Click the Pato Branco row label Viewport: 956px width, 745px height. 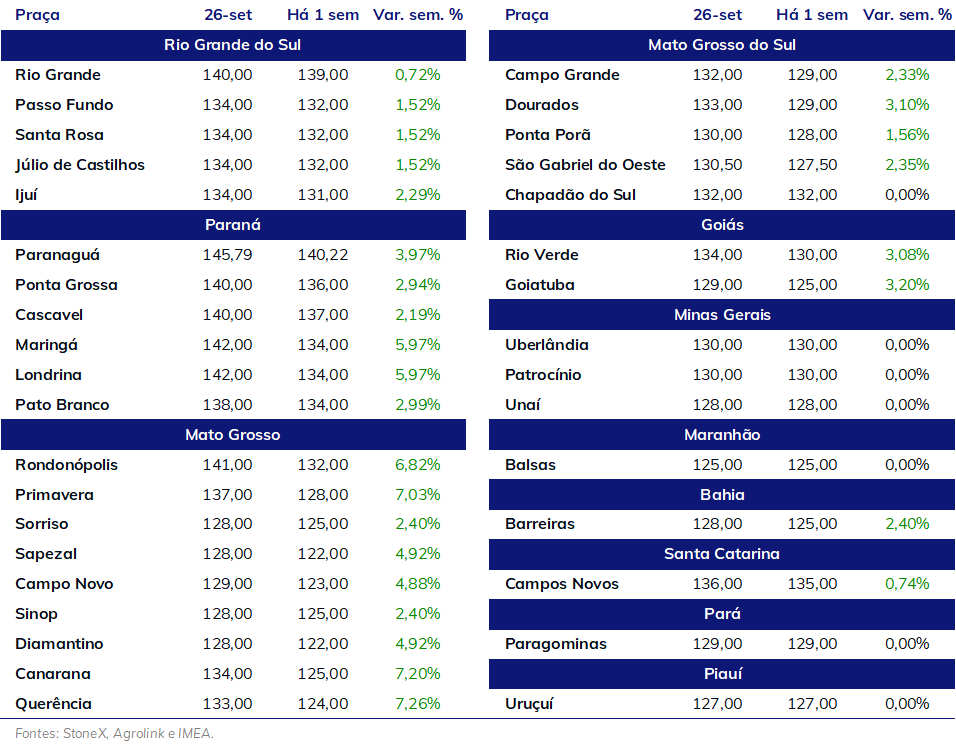[x=62, y=405]
